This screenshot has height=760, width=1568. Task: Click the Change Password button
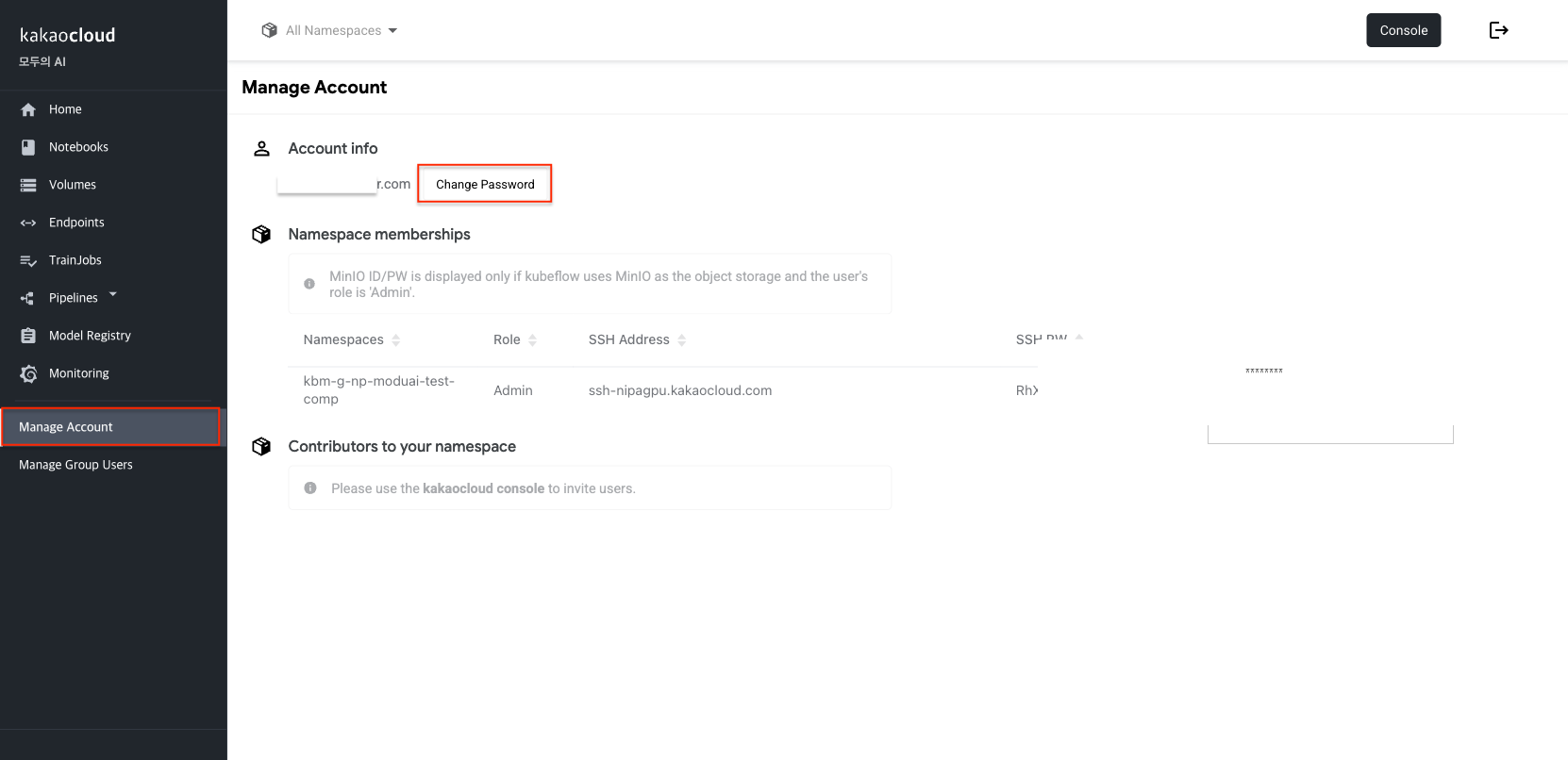[x=485, y=184]
